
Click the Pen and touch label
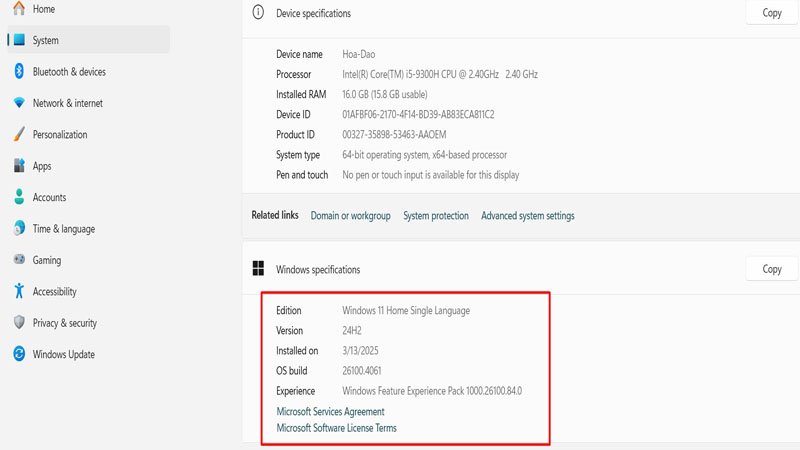[x=302, y=175]
